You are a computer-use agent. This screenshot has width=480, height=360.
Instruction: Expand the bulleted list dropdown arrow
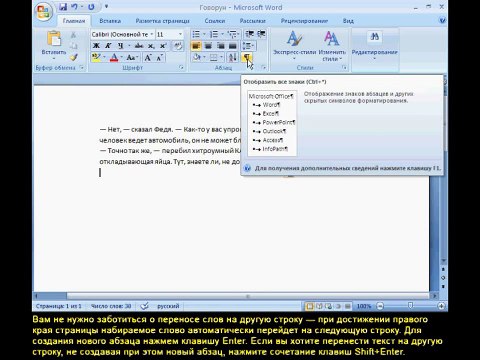pos(204,34)
